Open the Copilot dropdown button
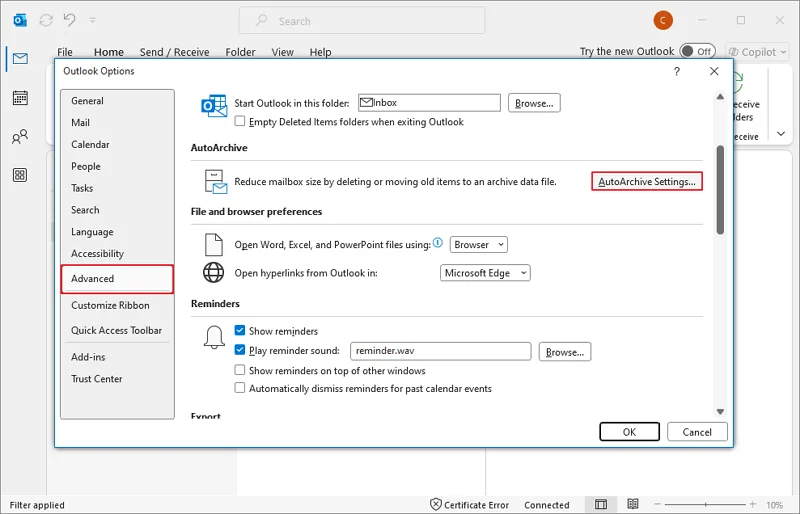Screen dimensions: 800x514 pos(757,52)
